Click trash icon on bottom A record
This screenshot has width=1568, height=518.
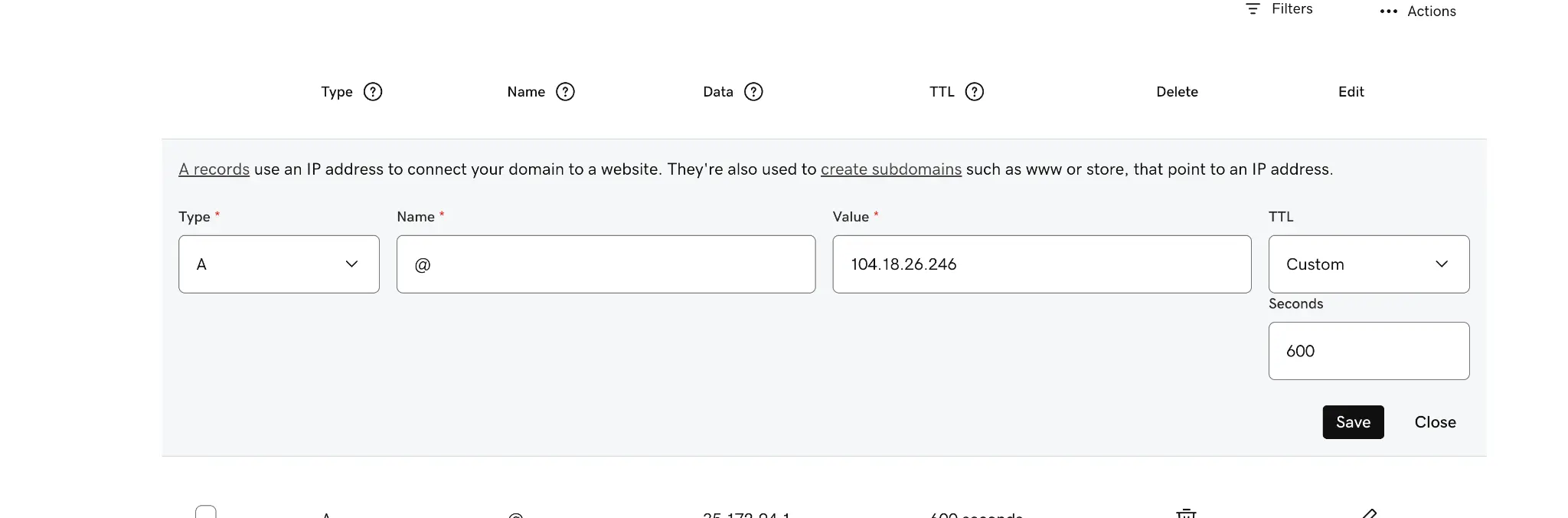tap(1186, 513)
